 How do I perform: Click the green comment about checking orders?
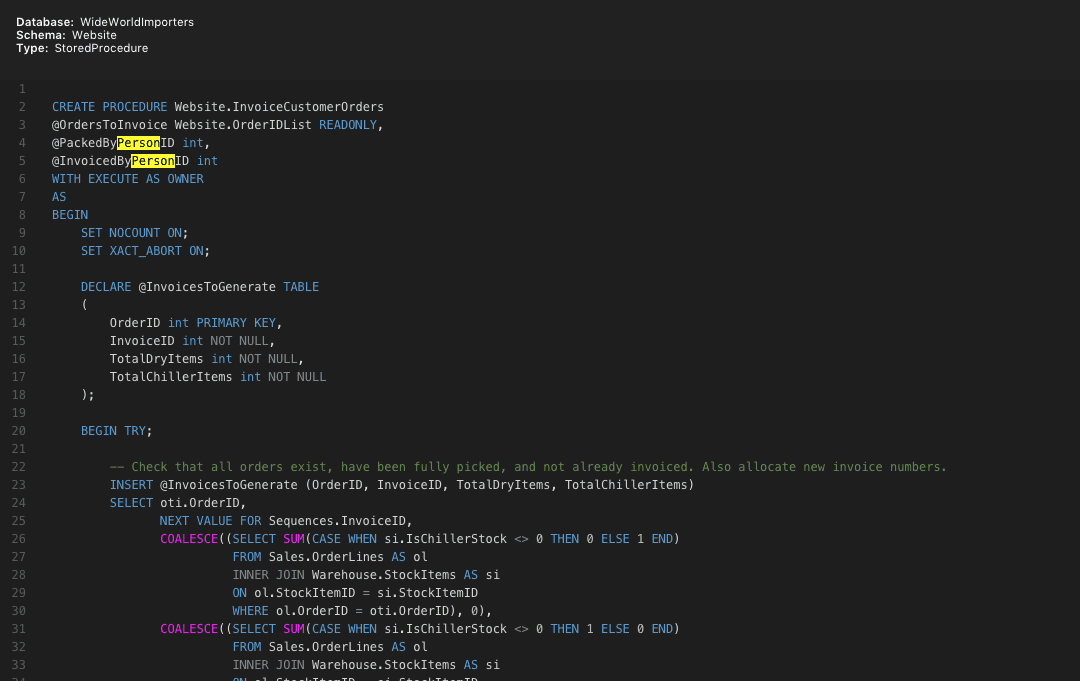coord(528,467)
